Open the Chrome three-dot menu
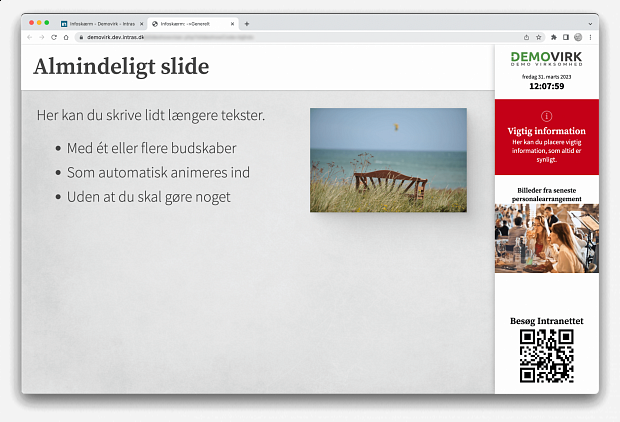 click(590, 37)
